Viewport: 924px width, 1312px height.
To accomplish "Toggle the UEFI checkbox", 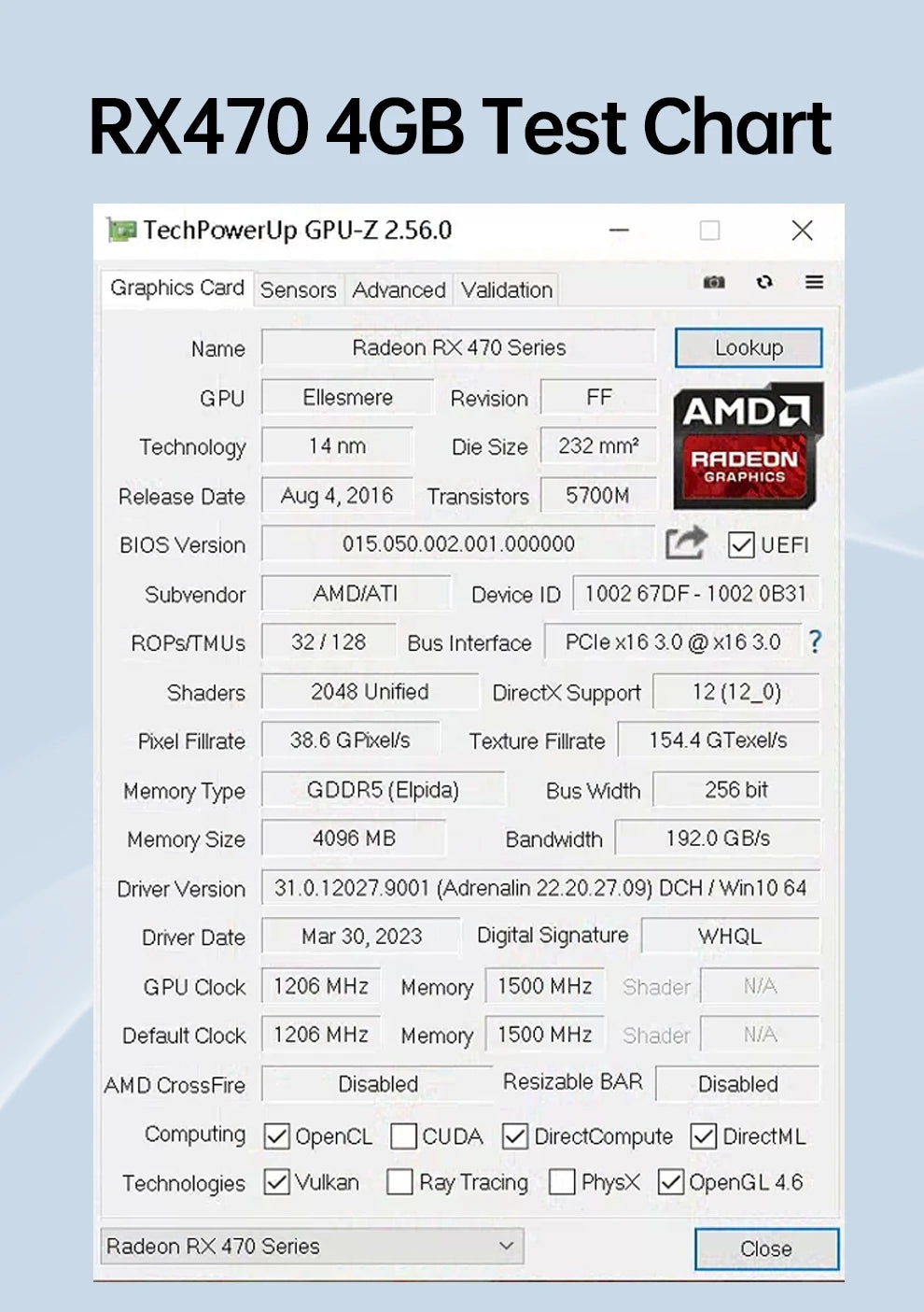I will pyautogui.click(x=741, y=544).
